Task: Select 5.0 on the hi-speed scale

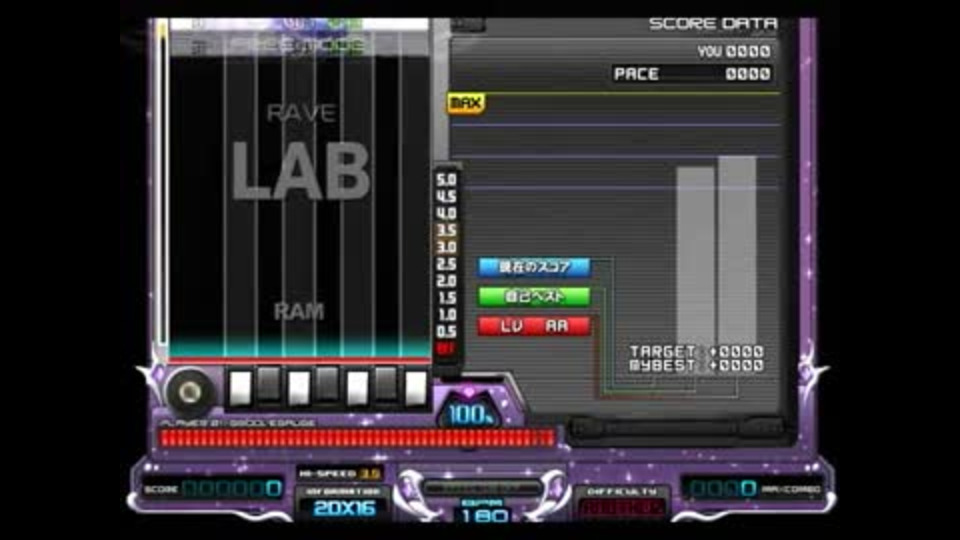Action: (446, 180)
